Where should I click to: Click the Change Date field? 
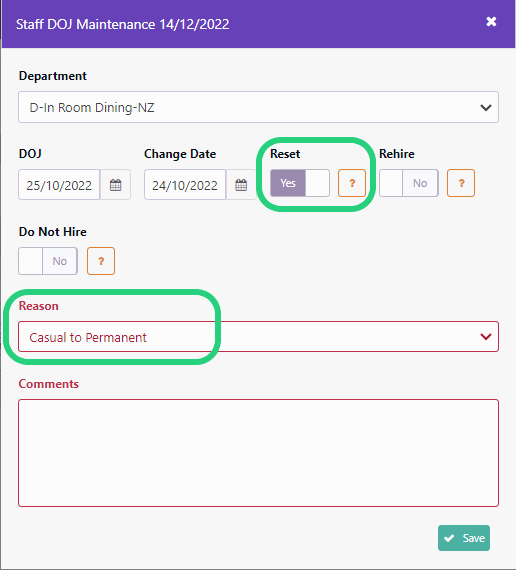(x=185, y=185)
